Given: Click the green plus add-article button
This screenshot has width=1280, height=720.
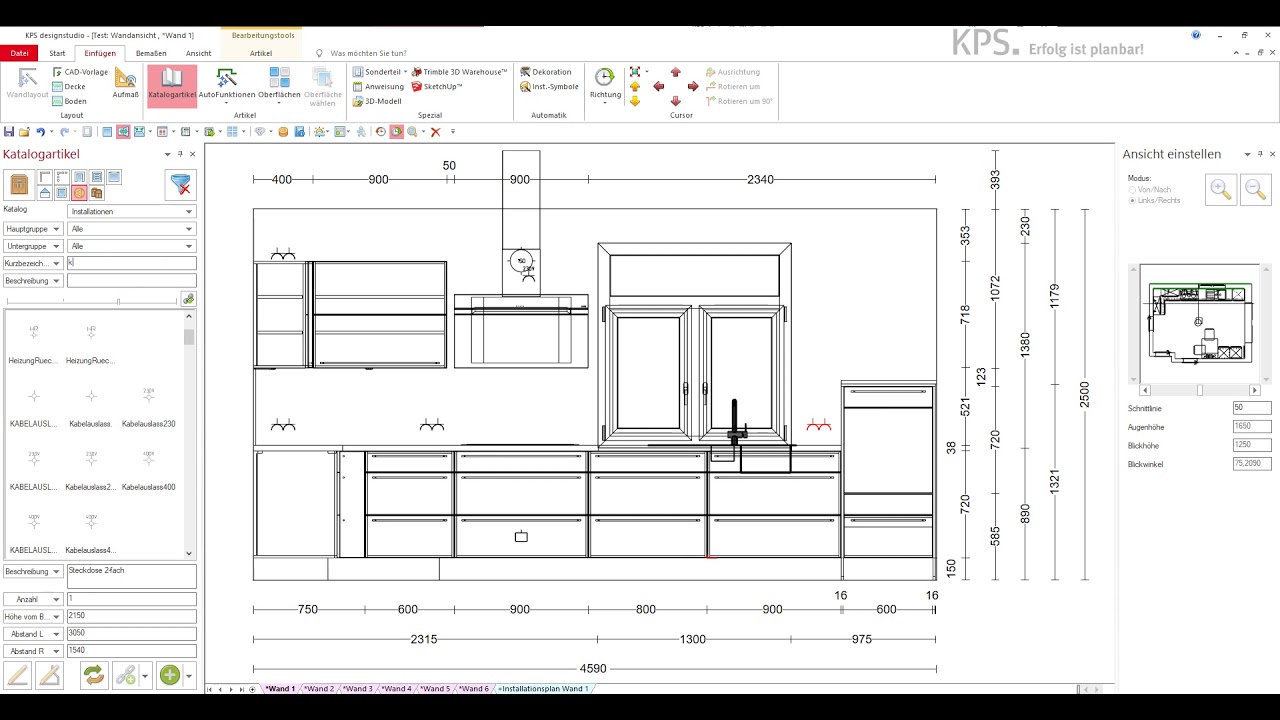Looking at the screenshot, I should click(170, 675).
